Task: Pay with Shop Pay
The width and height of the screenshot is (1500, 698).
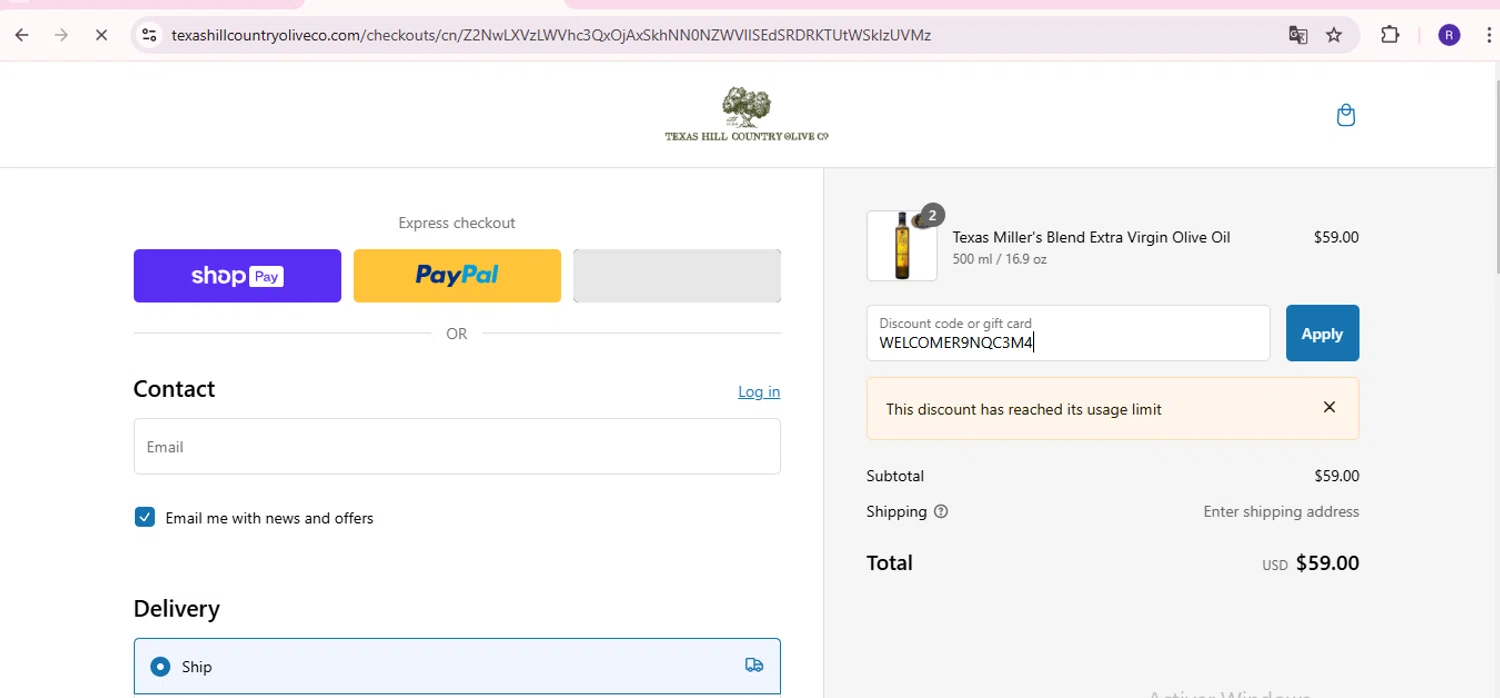Action: (x=237, y=275)
